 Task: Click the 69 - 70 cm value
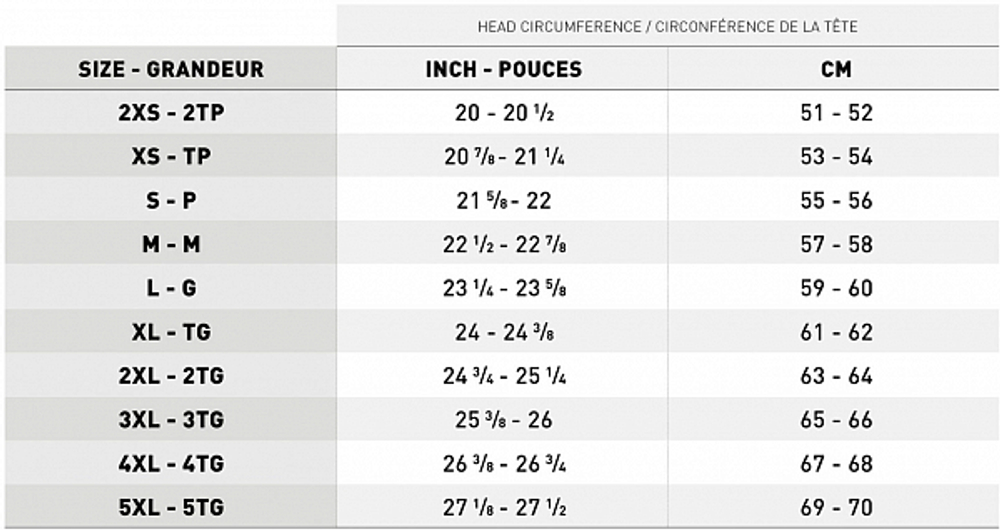[836, 509]
